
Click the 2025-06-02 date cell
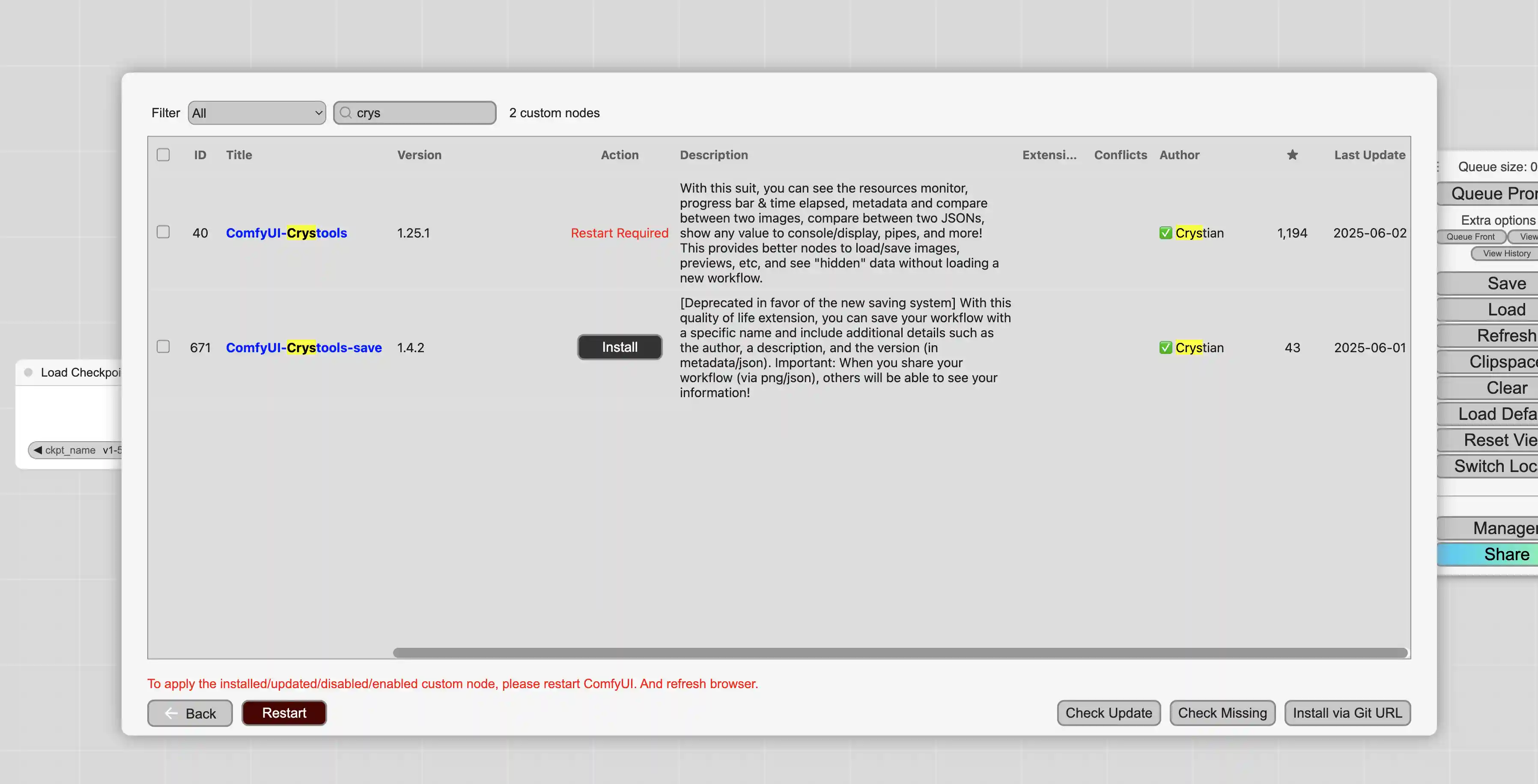click(1370, 233)
